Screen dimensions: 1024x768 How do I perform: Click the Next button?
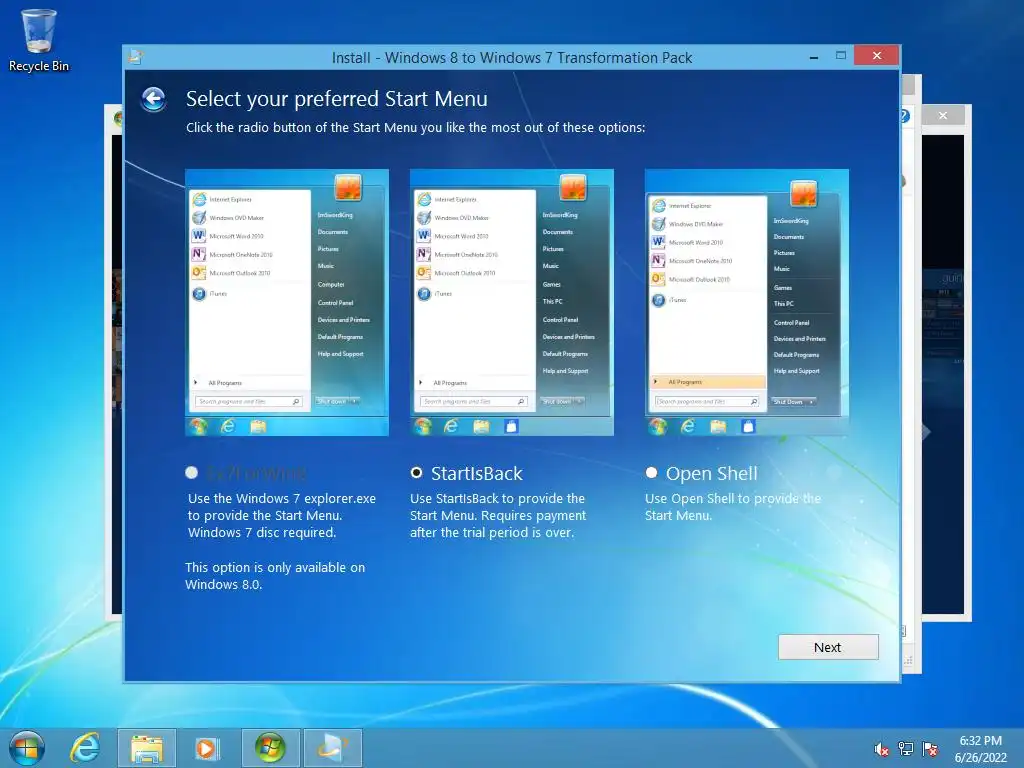point(828,647)
